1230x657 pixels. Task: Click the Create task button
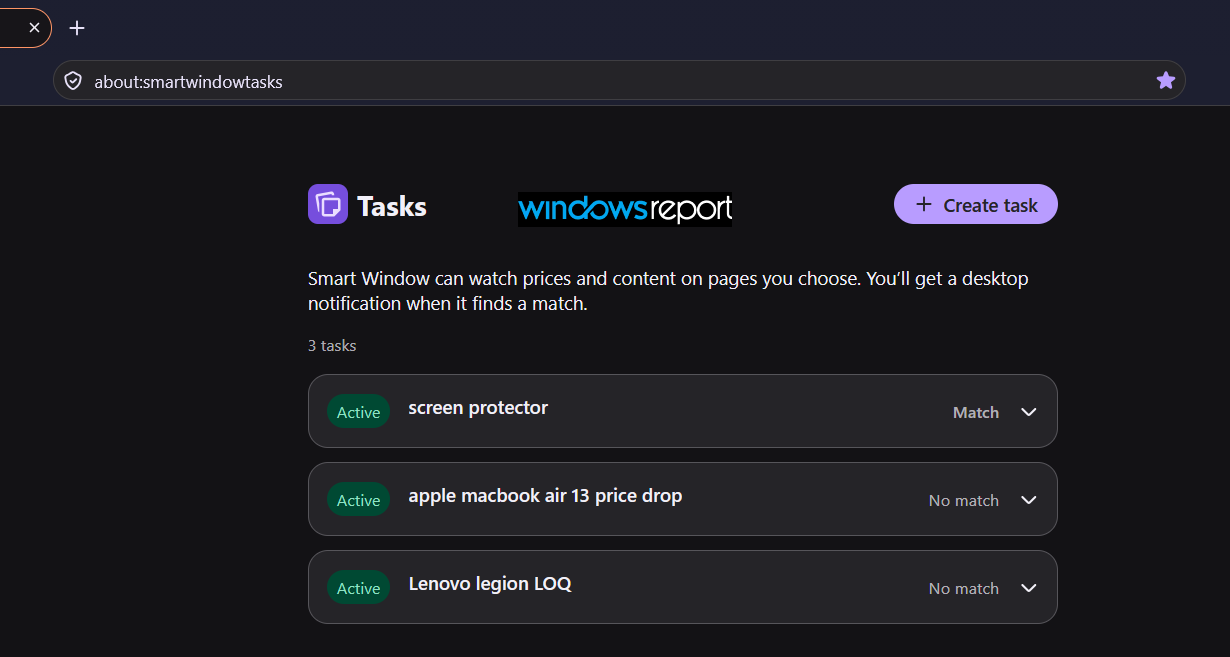[x=976, y=204]
